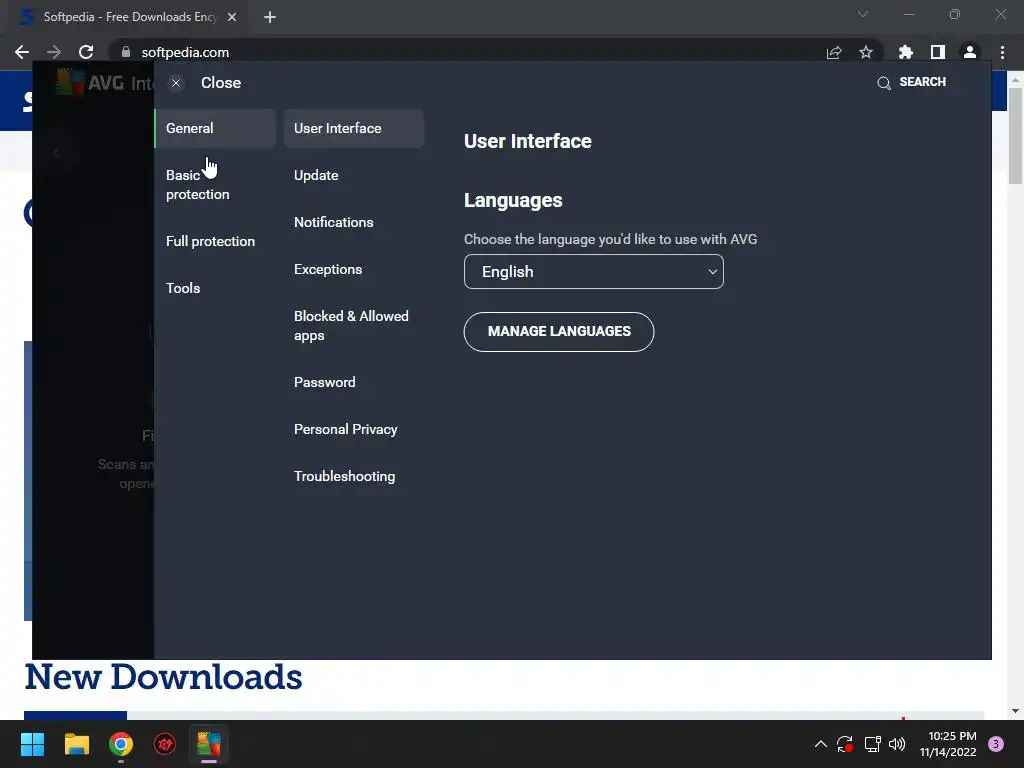Click the X close icon in AVG settings
The image size is (1024, 768).
pyautogui.click(x=176, y=83)
